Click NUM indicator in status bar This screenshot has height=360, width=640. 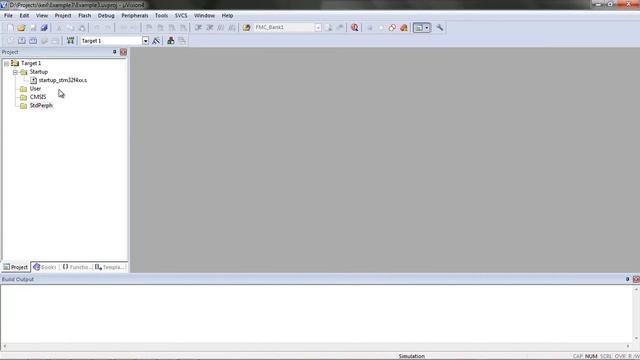(x=591, y=356)
